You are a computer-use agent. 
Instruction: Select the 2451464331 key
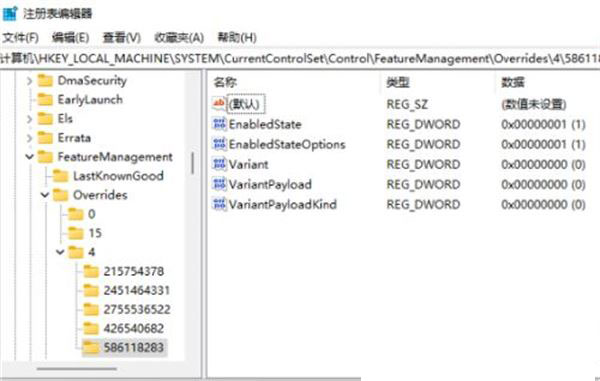tap(137, 291)
